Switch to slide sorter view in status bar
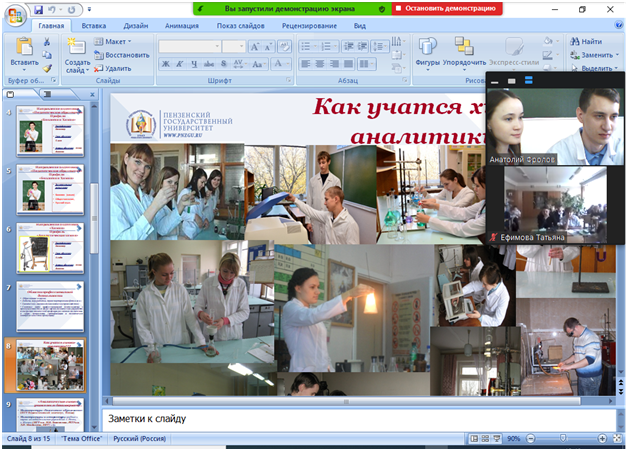 pyautogui.click(x=486, y=439)
